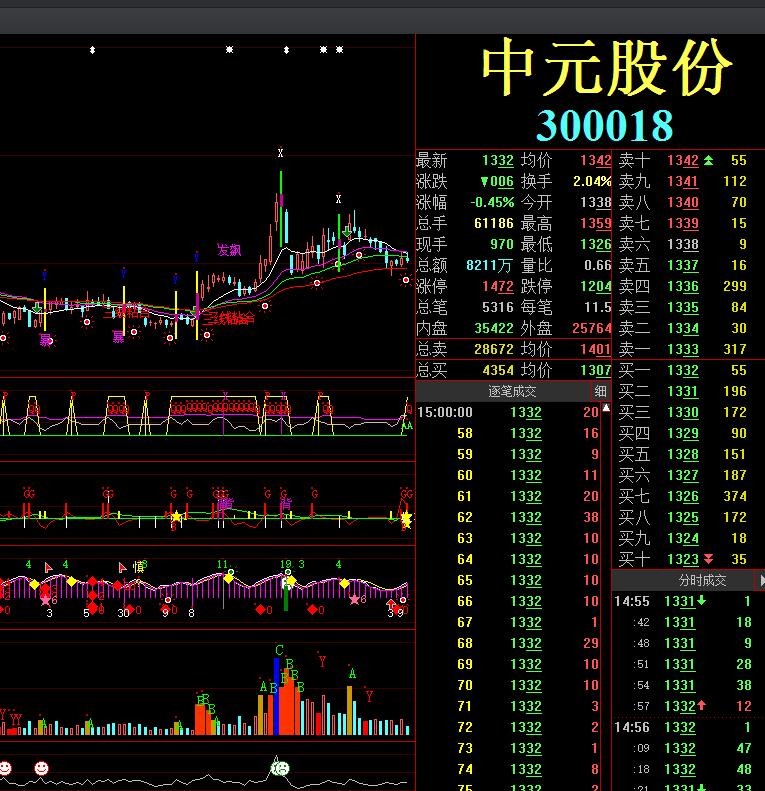This screenshot has width=765, height=791.
Task: Click the upper X marker above chart peak
Action: (281, 152)
